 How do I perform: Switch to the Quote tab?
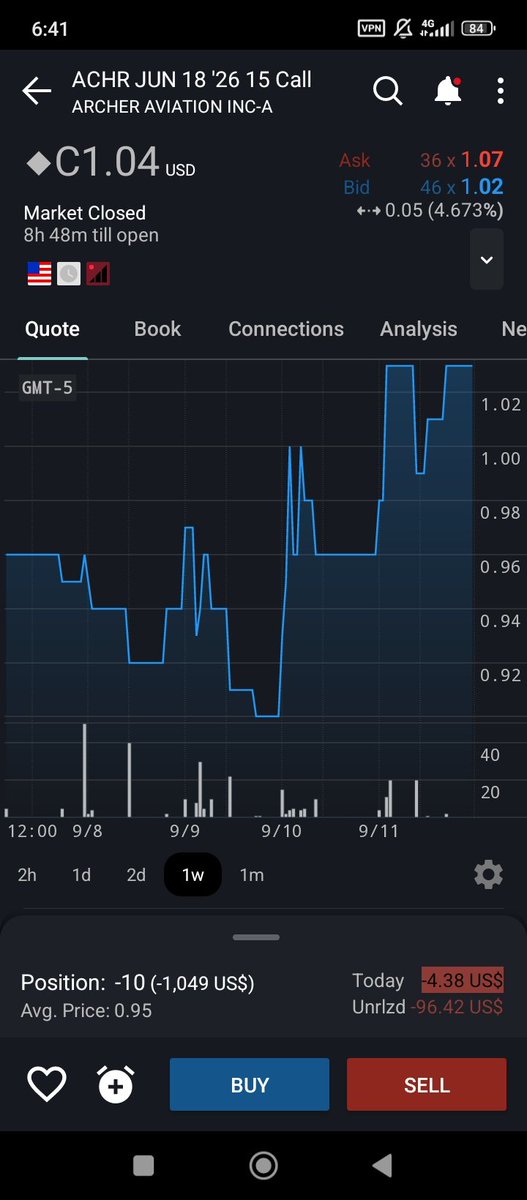[x=52, y=329]
